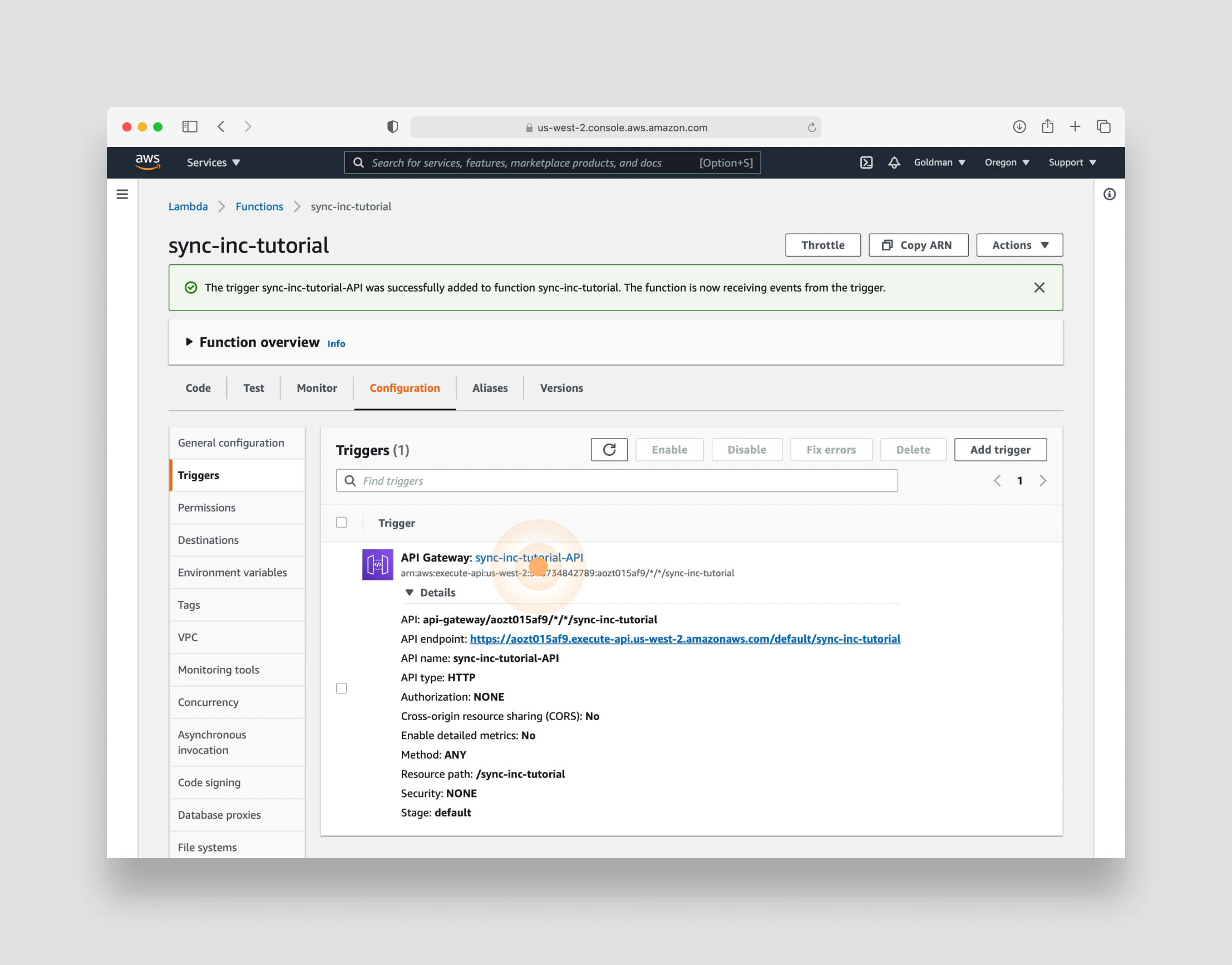Screen dimensions: 1232x965
Task: Click the Safari share icon
Action: (1047, 126)
